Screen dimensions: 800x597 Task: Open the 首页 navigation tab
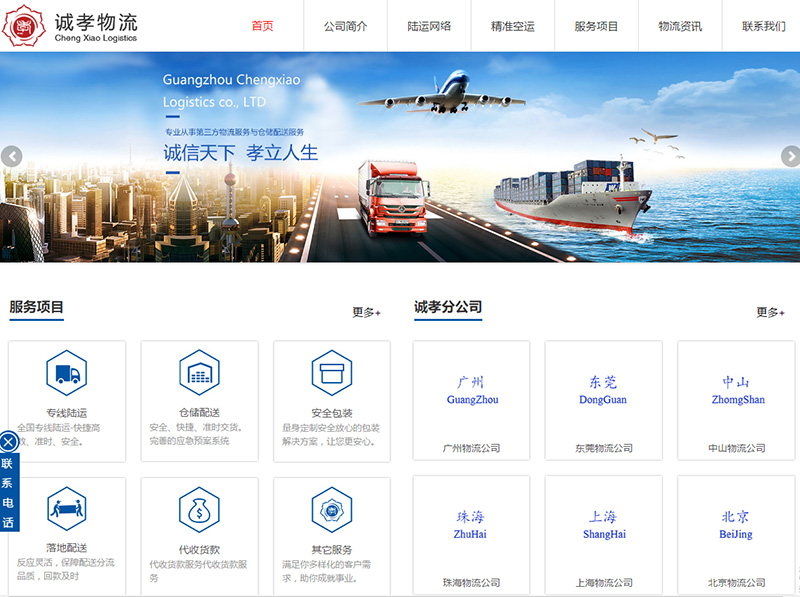pos(262,26)
